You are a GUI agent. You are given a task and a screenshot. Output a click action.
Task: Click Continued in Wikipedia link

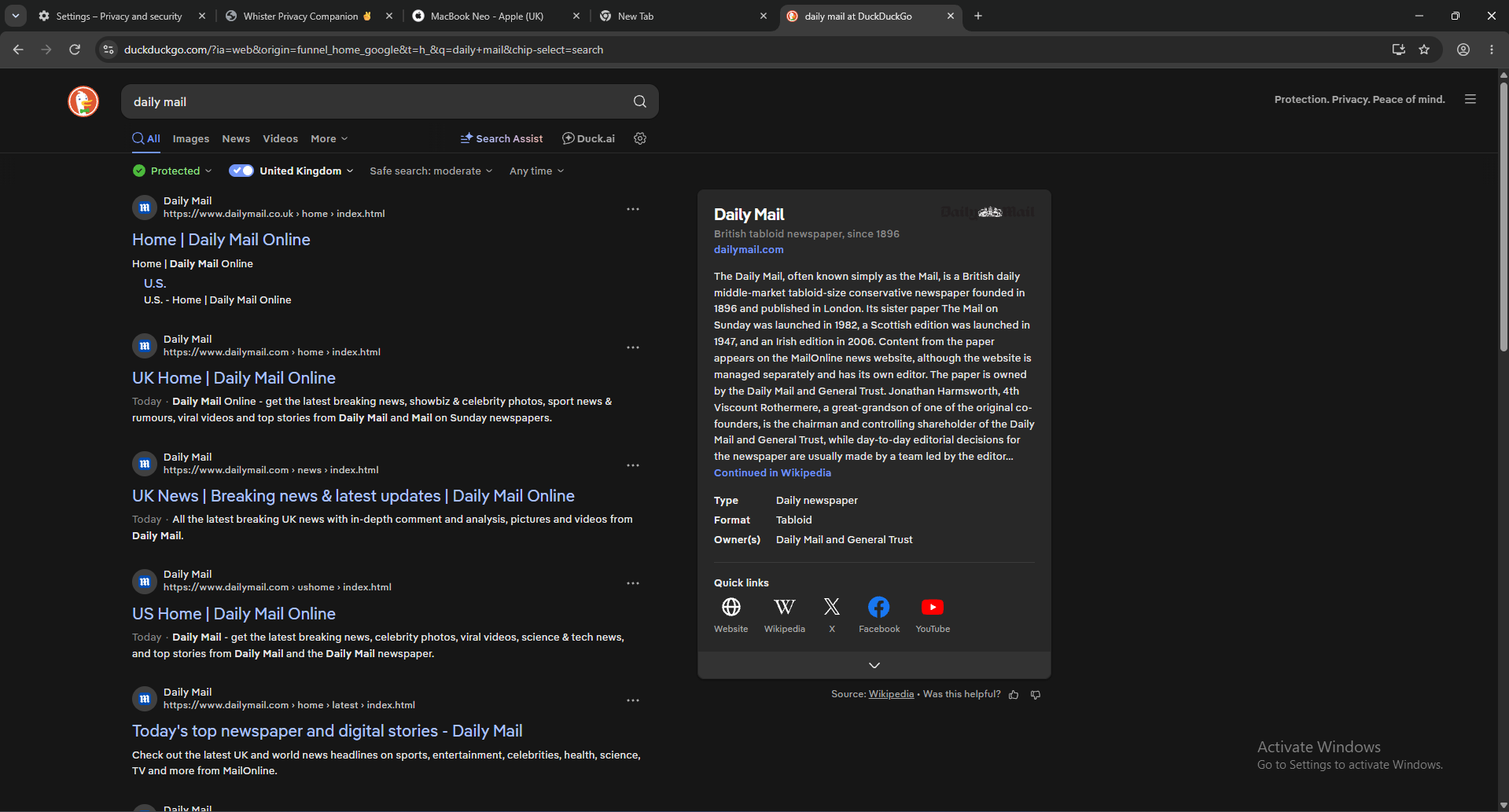coord(772,473)
